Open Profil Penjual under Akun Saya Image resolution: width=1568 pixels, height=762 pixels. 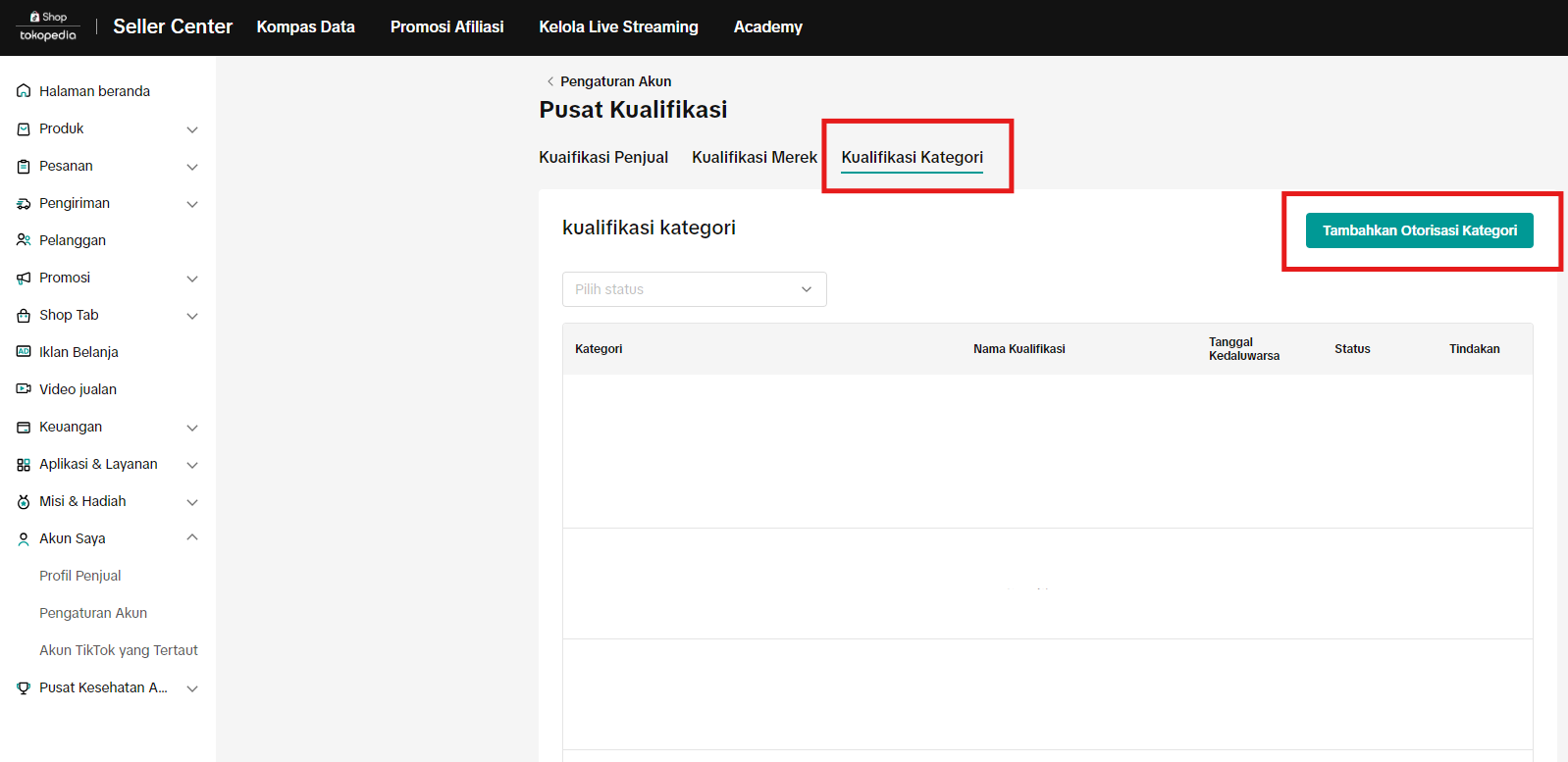(79, 576)
